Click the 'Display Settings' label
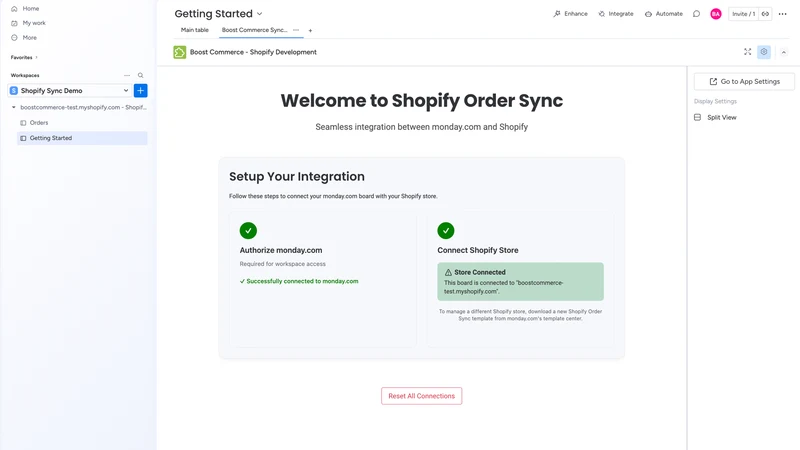Viewport: 800px width, 450px height. (x=715, y=101)
